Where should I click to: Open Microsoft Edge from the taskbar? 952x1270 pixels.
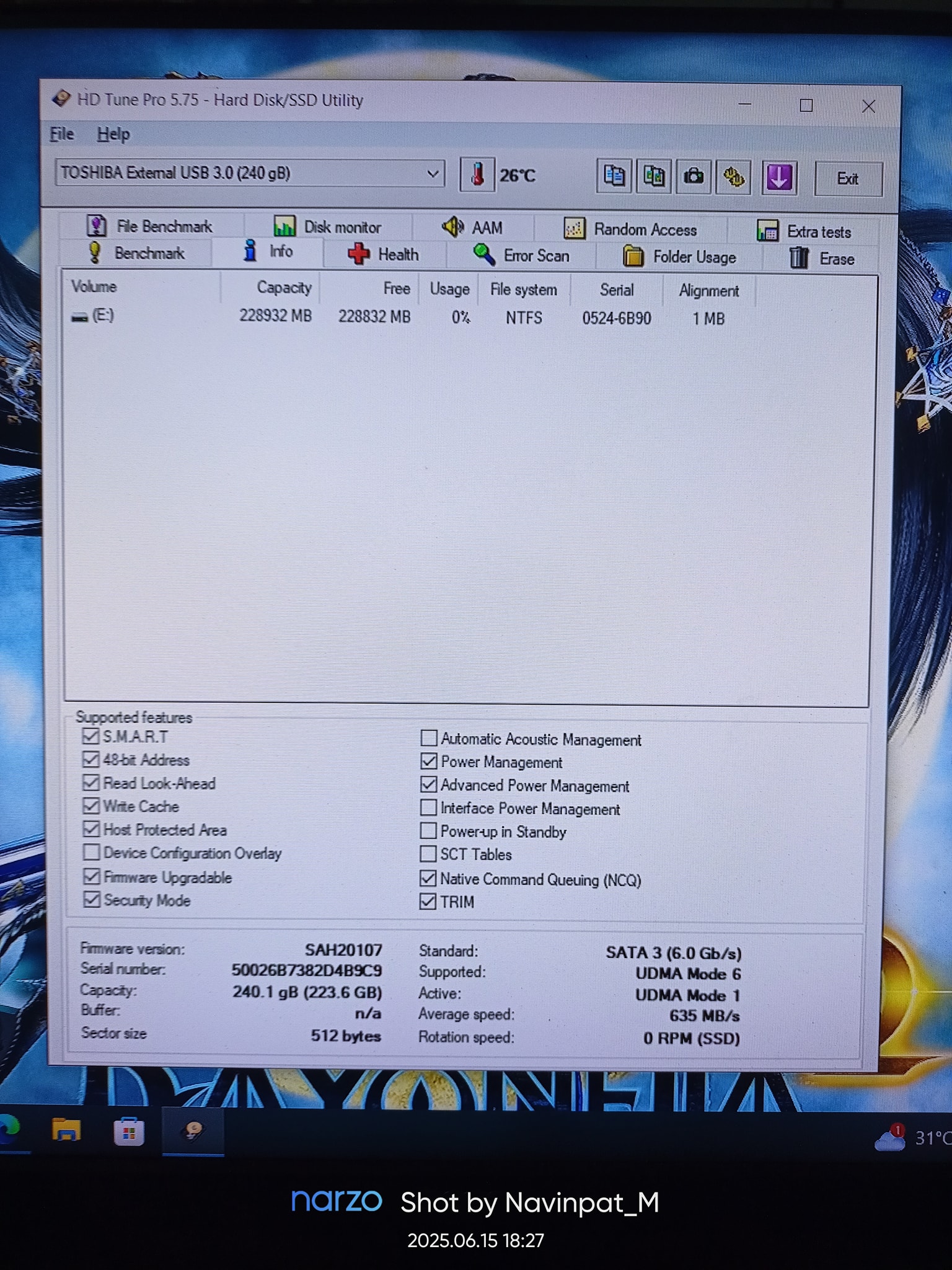(9, 1129)
